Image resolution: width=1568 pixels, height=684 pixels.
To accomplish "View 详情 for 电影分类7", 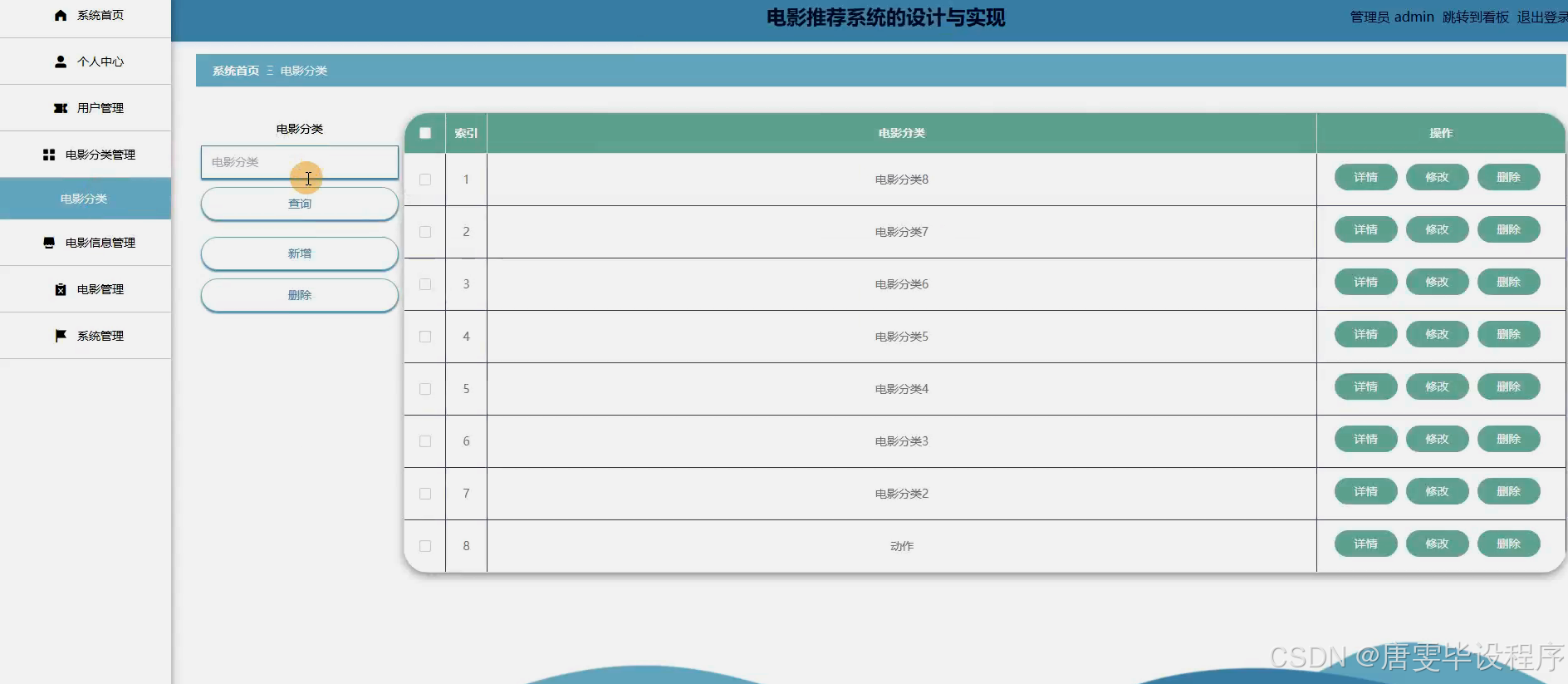I will [x=1365, y=229].
